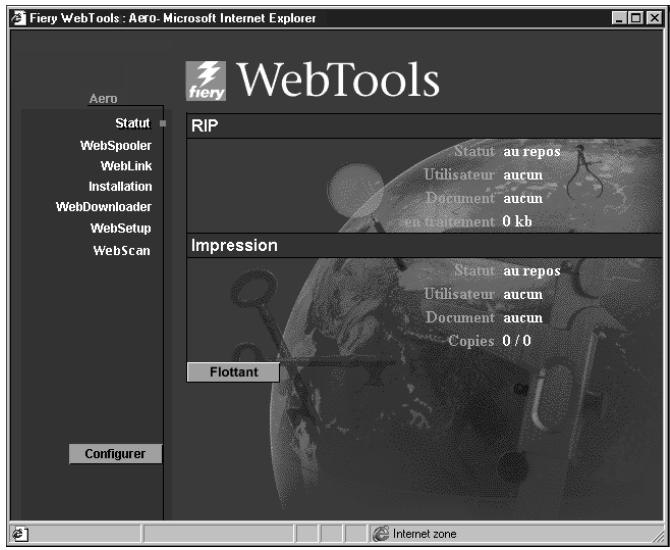Open WebScan from the sidebar

[x=122, y=250]
